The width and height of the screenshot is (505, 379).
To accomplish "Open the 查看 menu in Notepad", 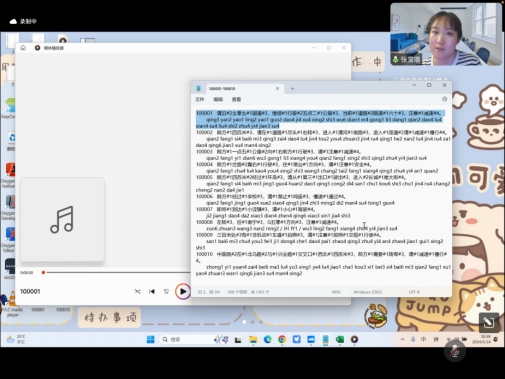I will click(x=236, y=99).
